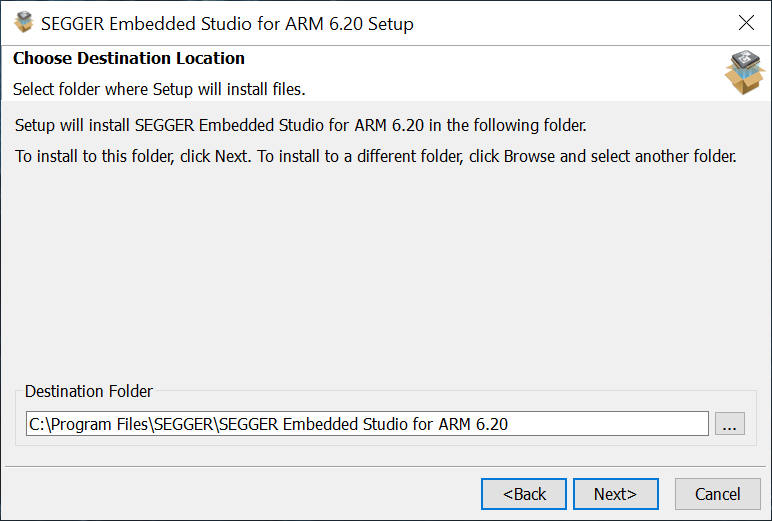Click blank end of destination path box
Image resolution: width=772 pixels, height=521 pixels.
pos(620,424)
